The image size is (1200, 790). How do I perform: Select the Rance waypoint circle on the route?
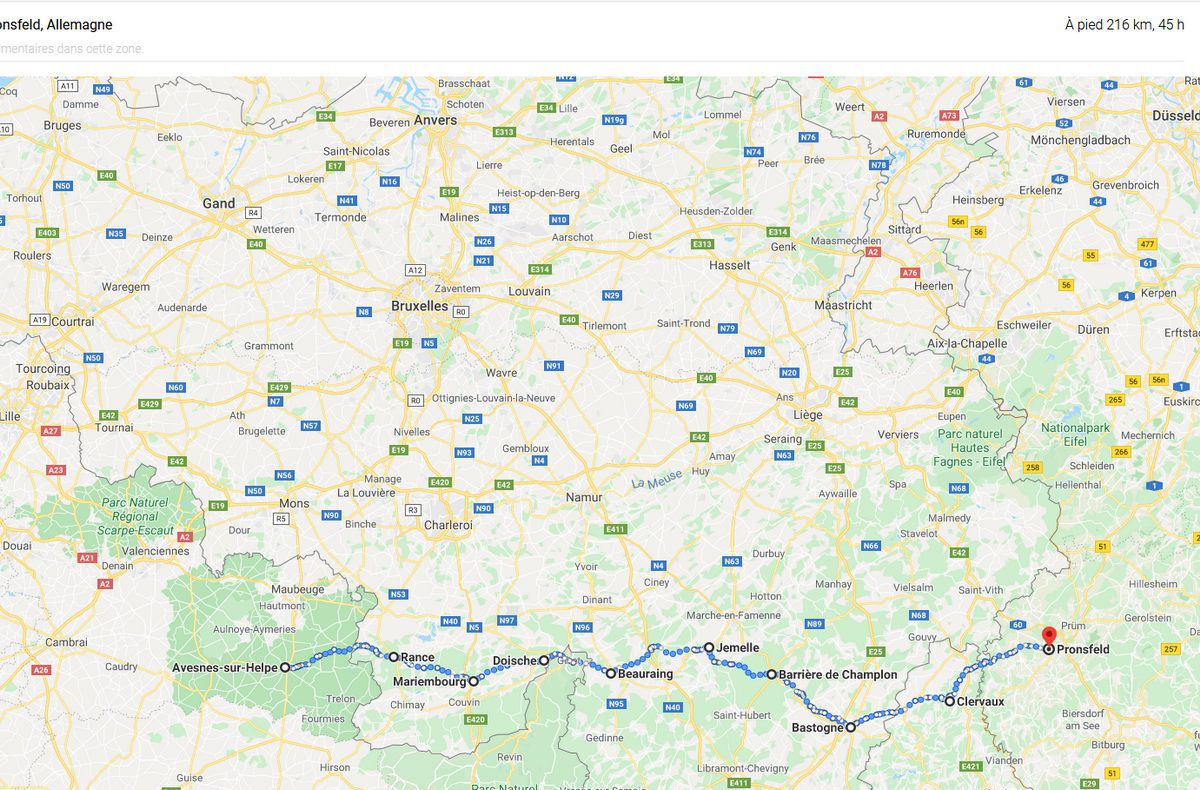393,657
